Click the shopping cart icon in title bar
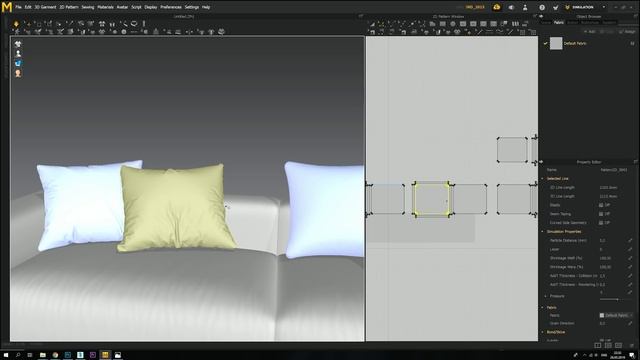This screenshot has width=640, height=360. tap(556, 7)
